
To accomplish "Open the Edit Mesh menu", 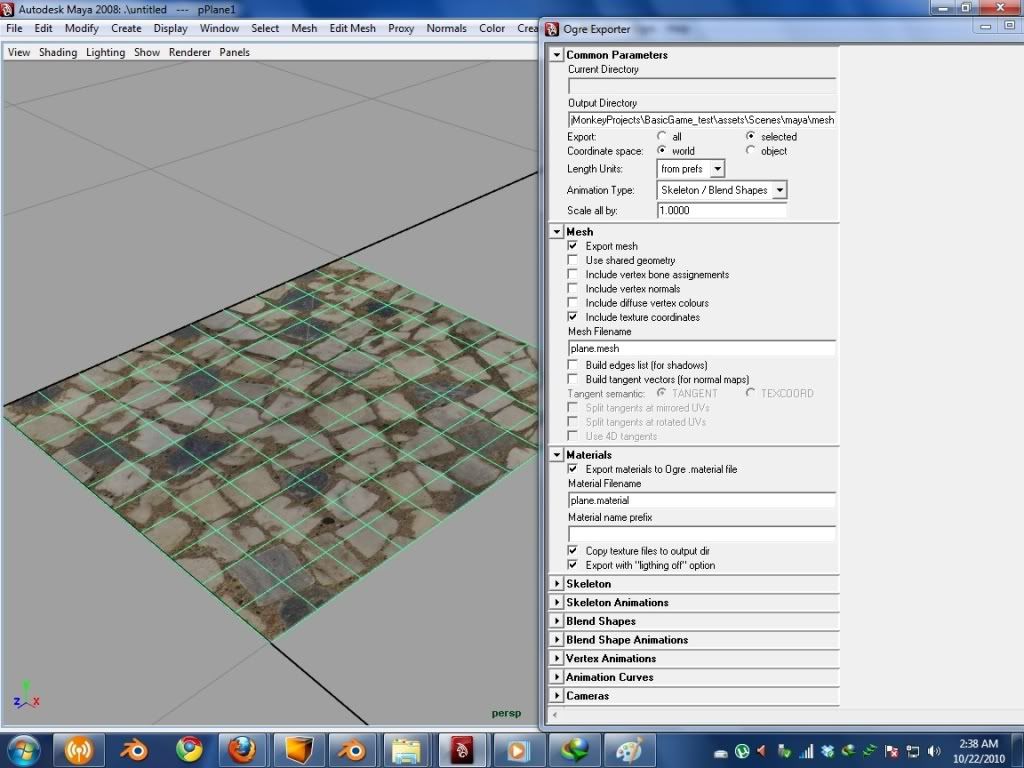I will pos(352,28).
